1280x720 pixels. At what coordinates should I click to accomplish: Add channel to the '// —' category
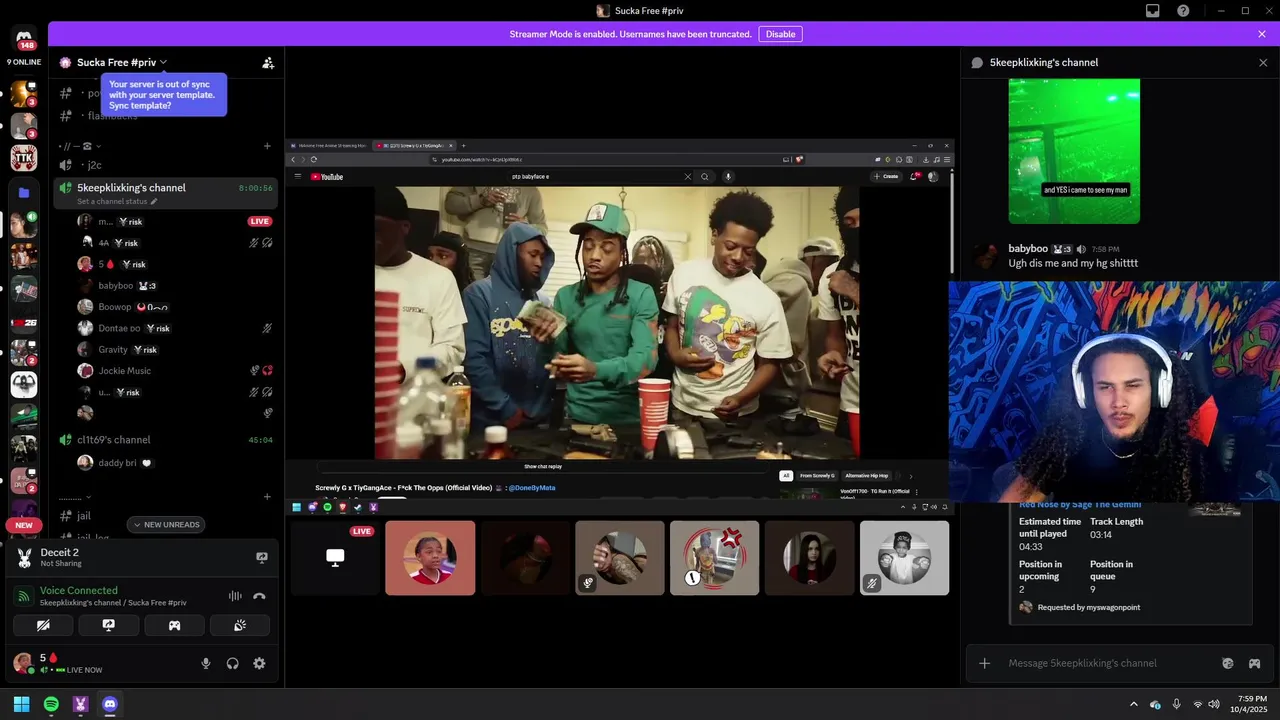pyautogui.click(x=267, y=146)
